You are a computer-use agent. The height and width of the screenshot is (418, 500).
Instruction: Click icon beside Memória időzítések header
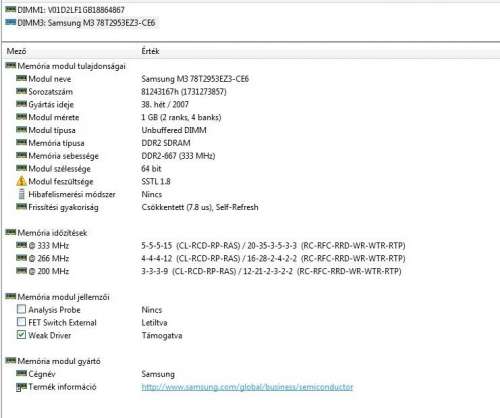click(x=11, y=232)
